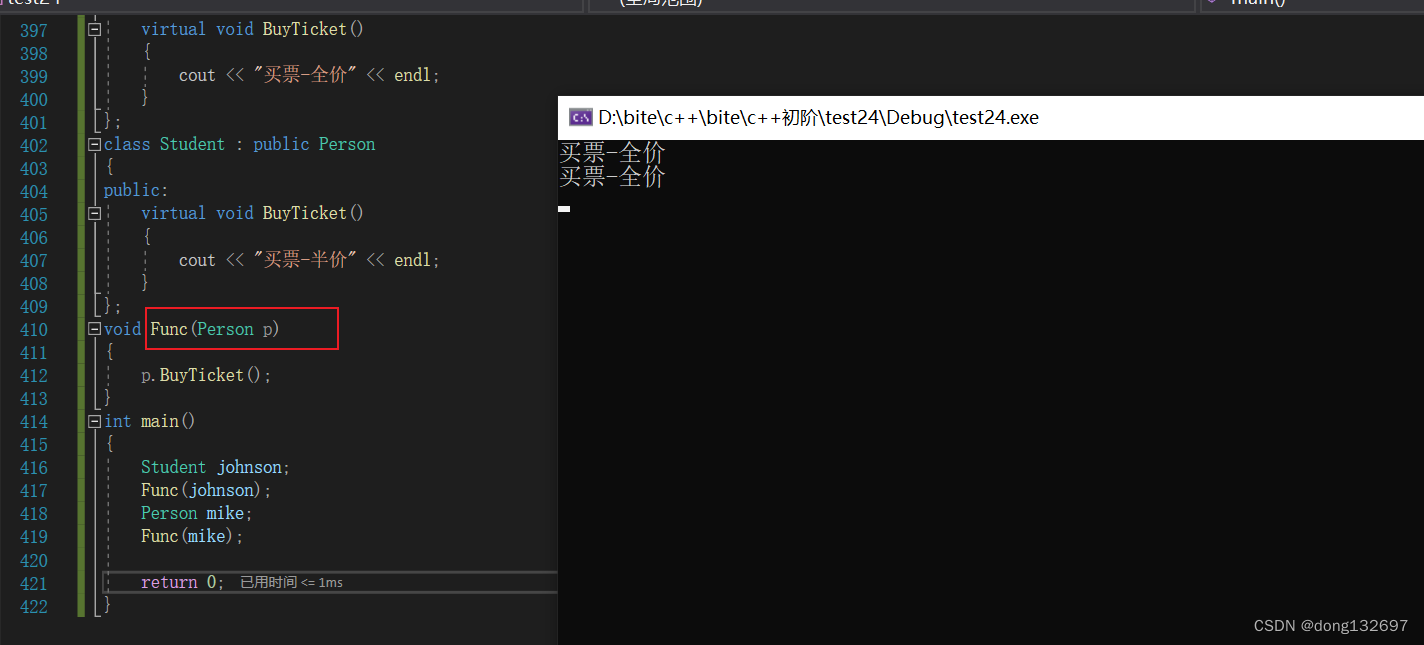Click the 'Func(mike);' call
Image resolution: width=1424 pixels, height=645 pixels.
coord(192,536)
